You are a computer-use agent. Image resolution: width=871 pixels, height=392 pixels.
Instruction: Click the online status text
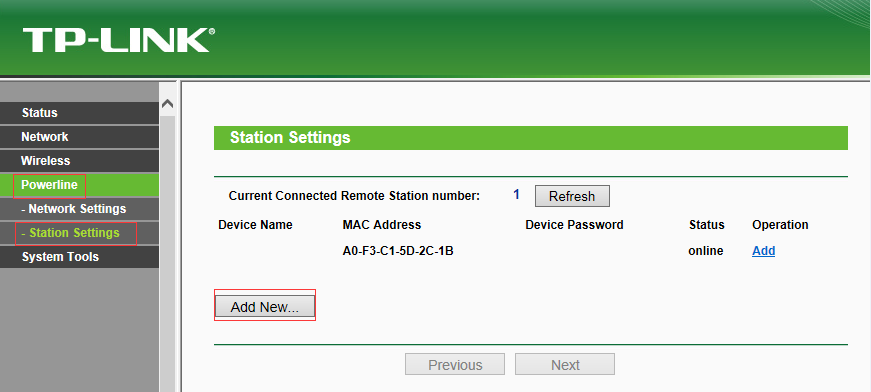pyautogui.click(x=705, y=251)
